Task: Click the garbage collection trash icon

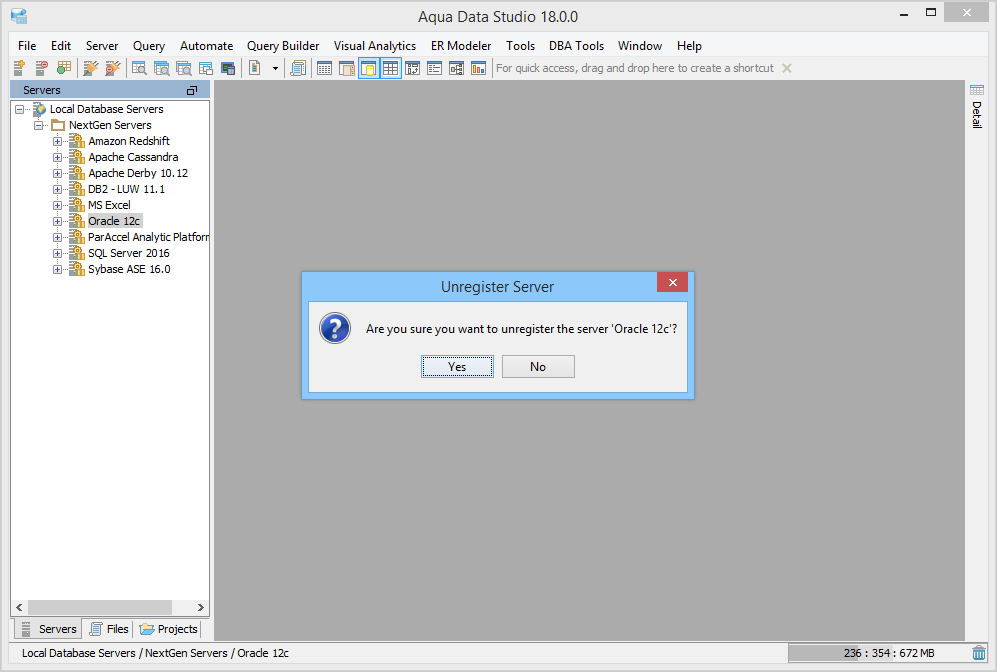Action: pos(979,653)
